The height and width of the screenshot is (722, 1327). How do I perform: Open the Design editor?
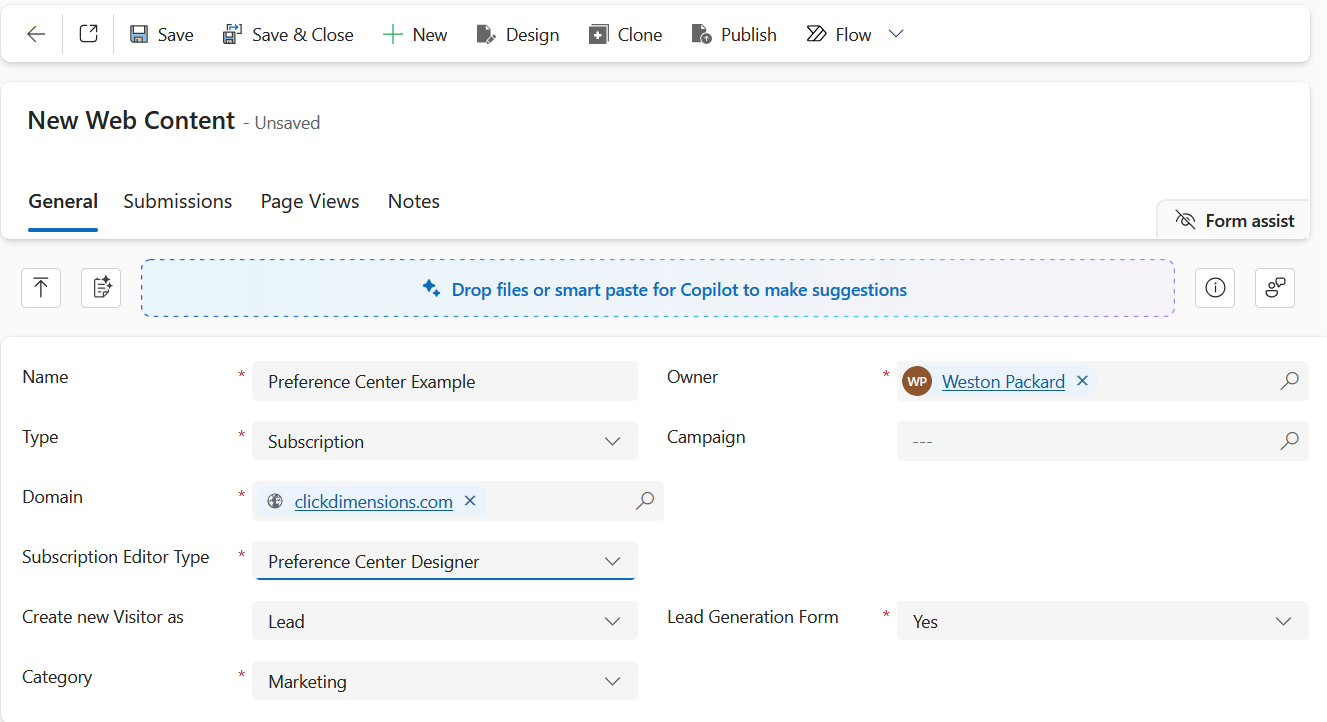tap(518, 34)
